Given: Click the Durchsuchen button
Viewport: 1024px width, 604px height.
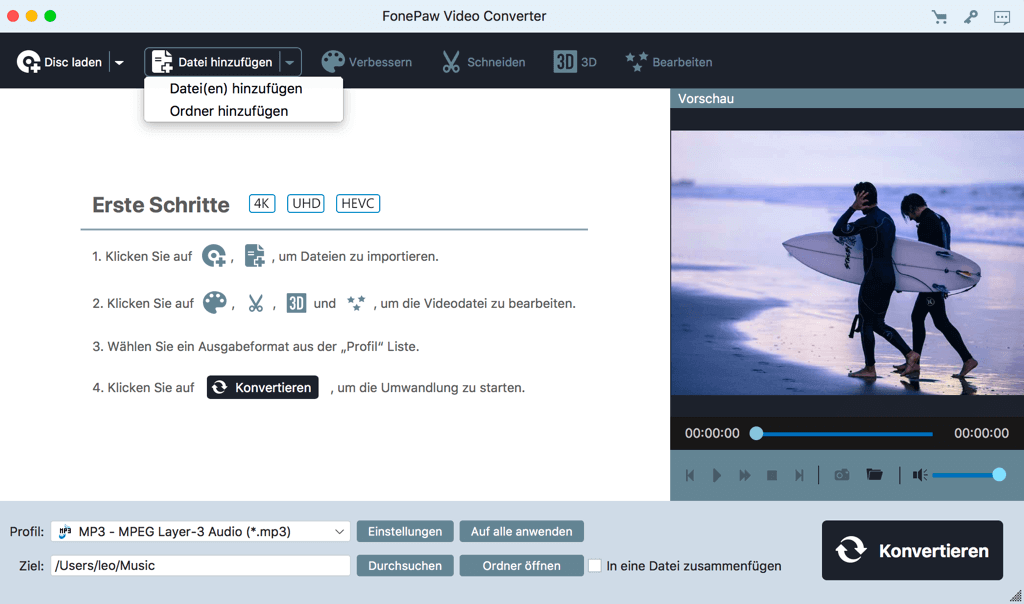Looking at the screenshot, I should click(405, 565).
